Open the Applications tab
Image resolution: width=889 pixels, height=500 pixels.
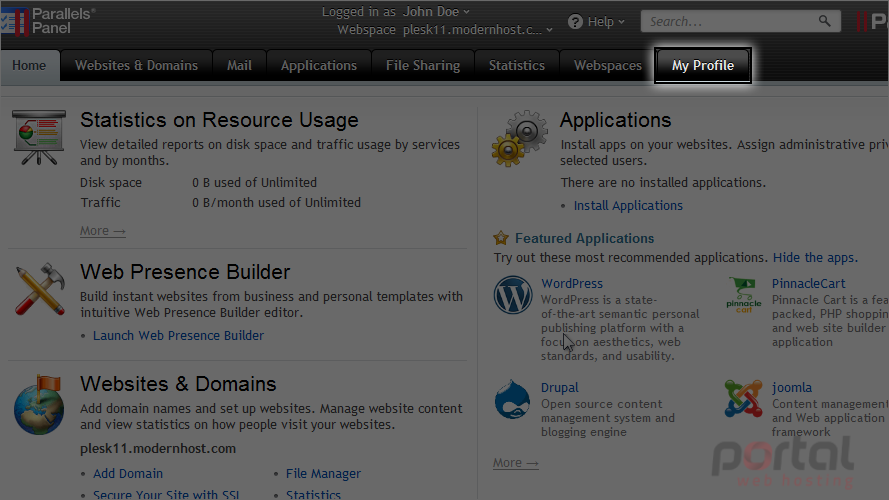[x=319, y=65]
